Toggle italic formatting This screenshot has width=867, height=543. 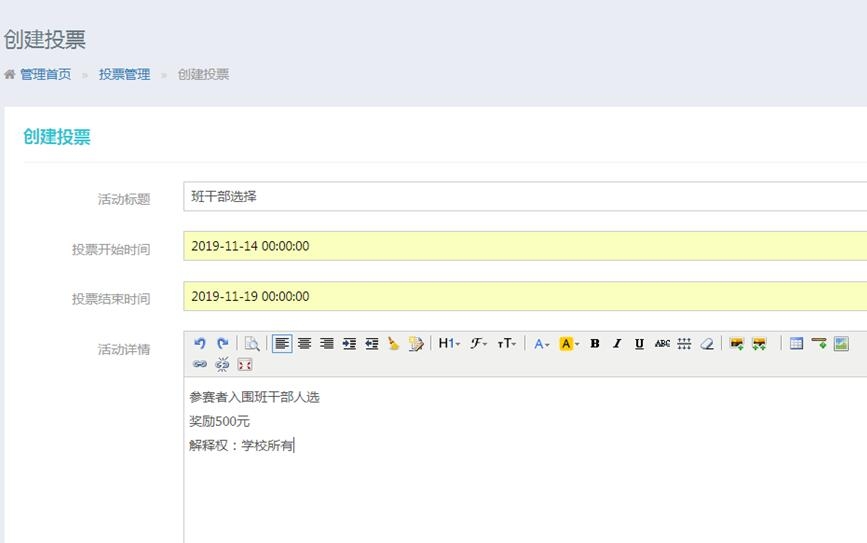tap(616, 343)
